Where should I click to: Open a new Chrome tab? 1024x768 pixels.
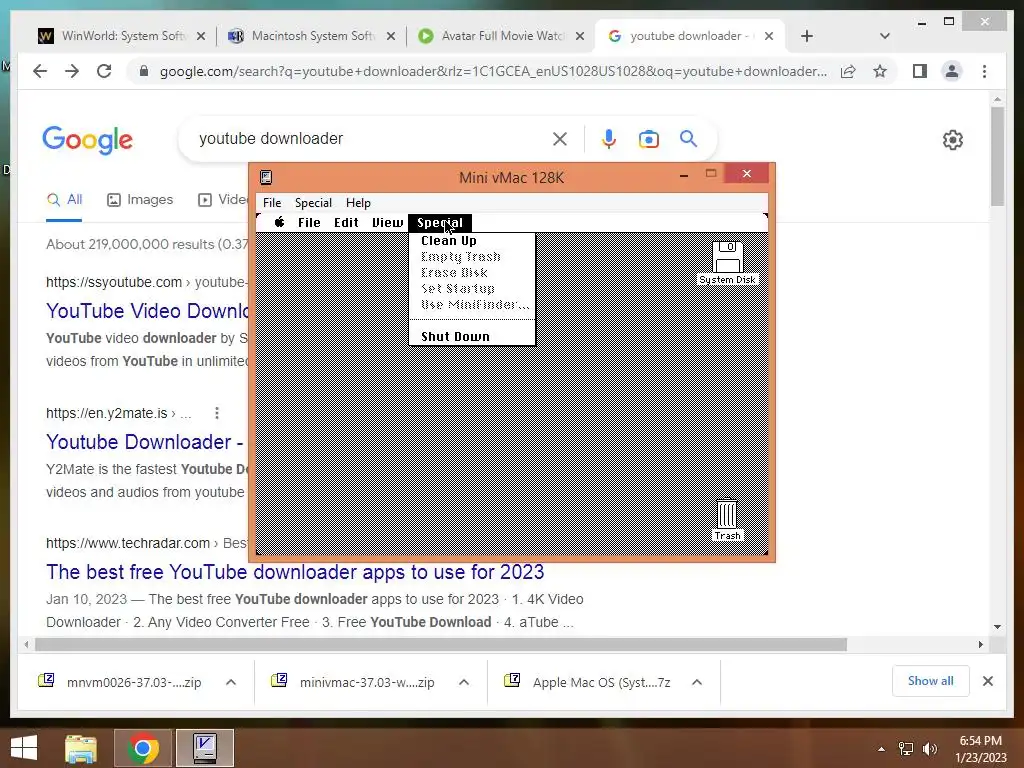tap(807, 36)
